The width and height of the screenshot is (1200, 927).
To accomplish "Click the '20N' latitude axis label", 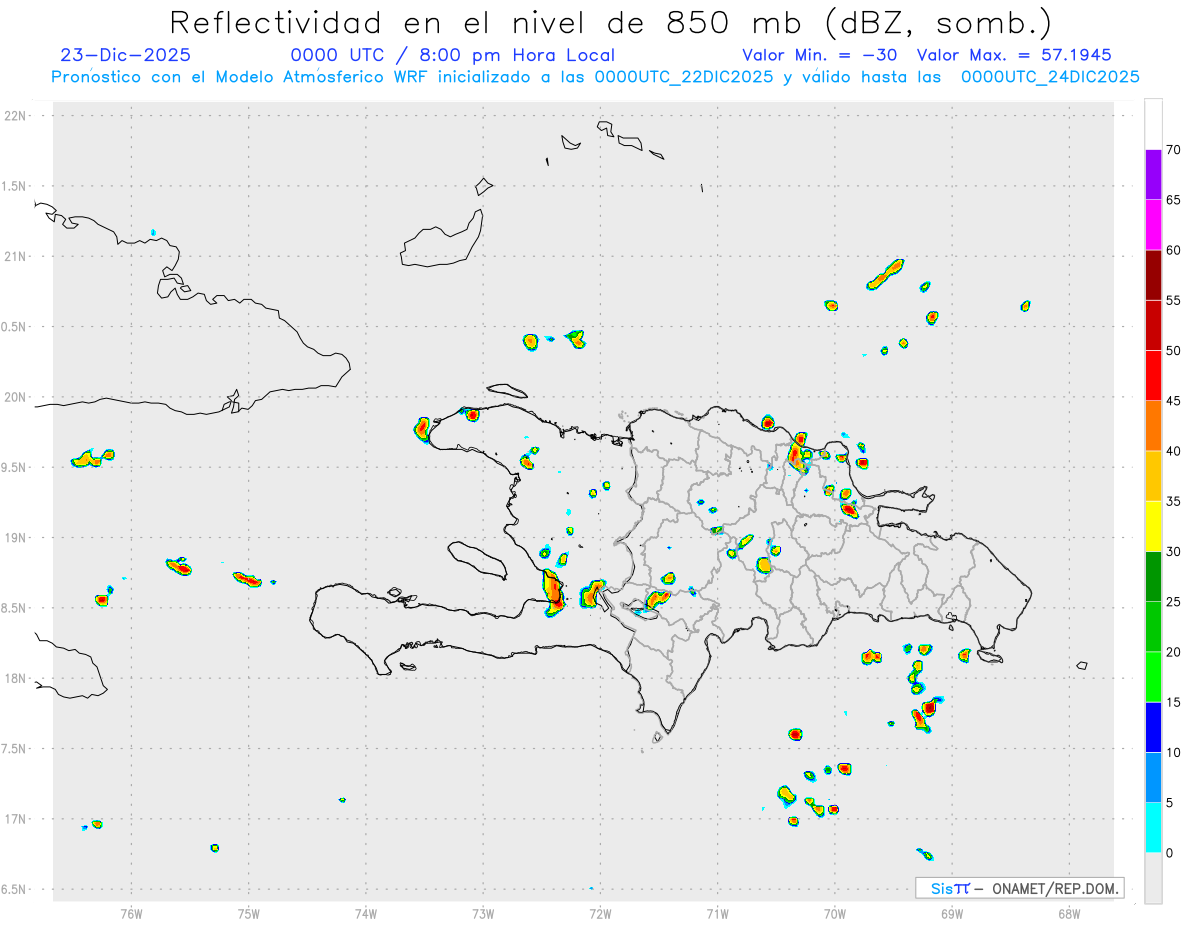I will coord(17,397).
